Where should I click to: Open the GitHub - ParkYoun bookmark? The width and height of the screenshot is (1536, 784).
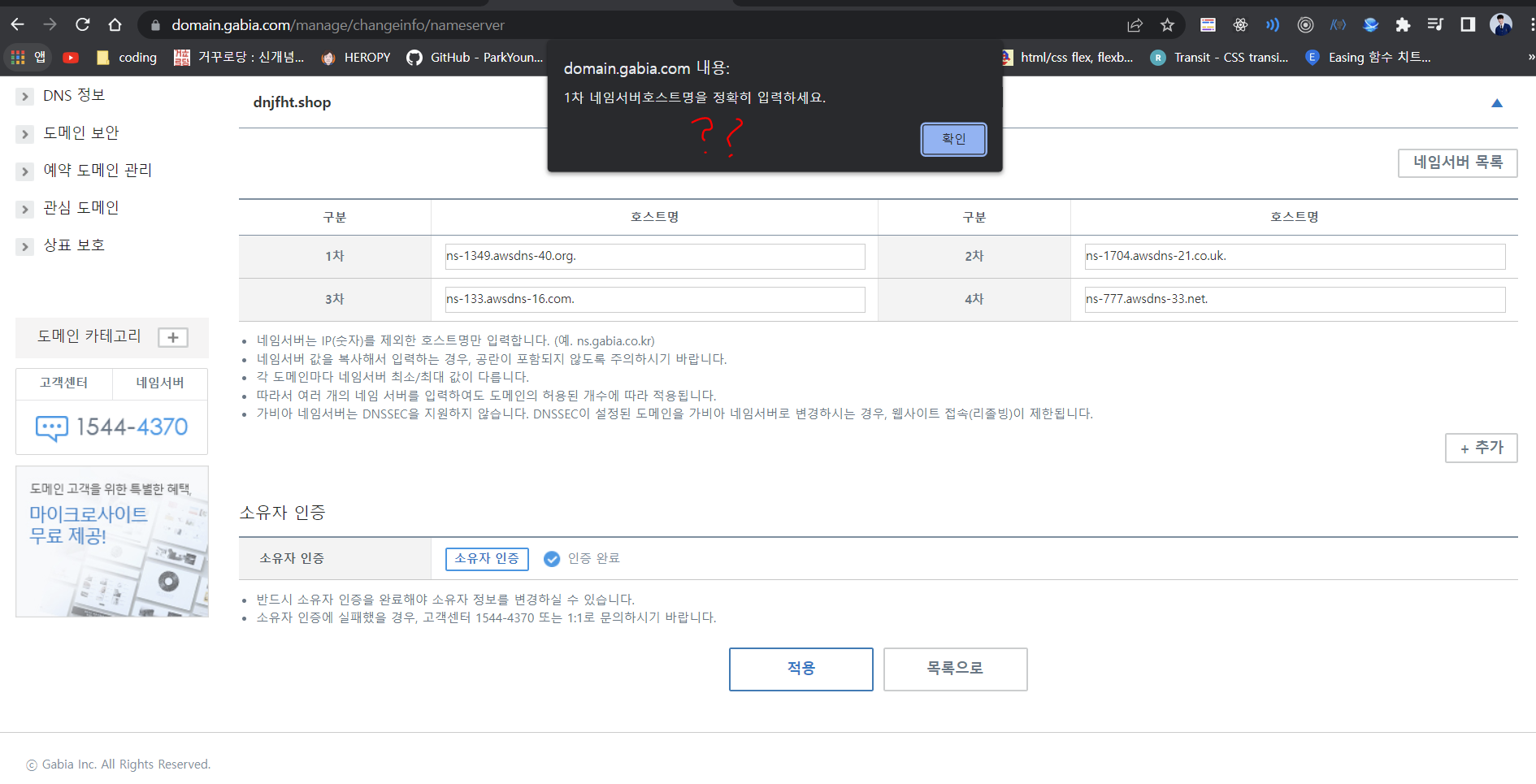(475, 58)
